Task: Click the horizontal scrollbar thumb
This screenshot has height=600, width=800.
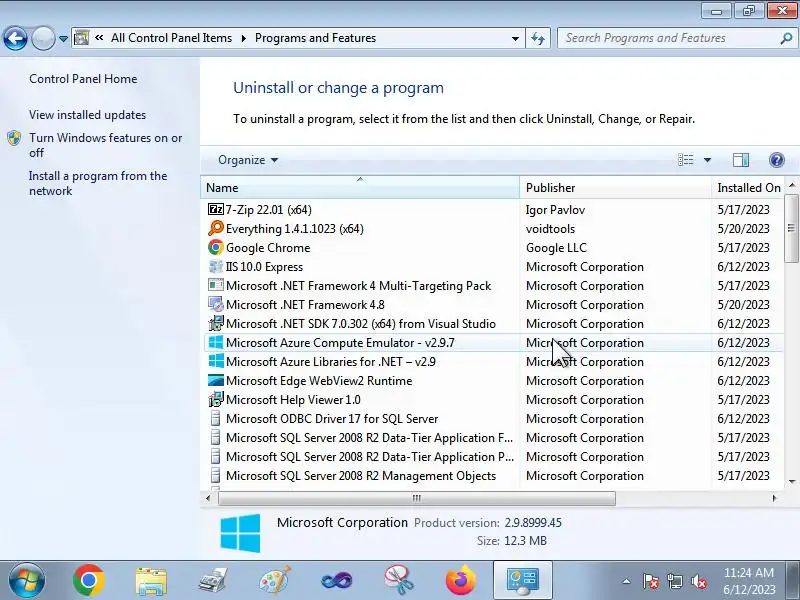Action: (416, 498)
